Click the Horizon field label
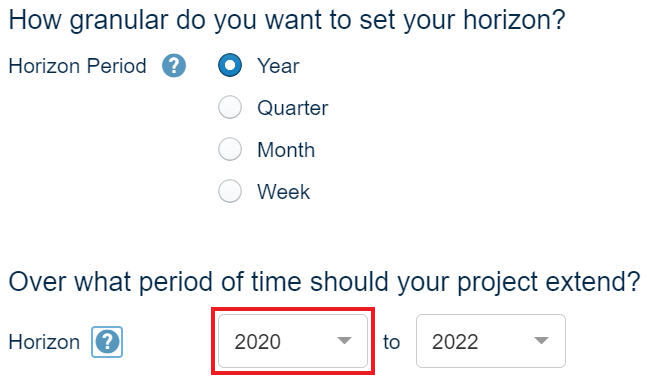The image size is (648, 377). [44, 342]
